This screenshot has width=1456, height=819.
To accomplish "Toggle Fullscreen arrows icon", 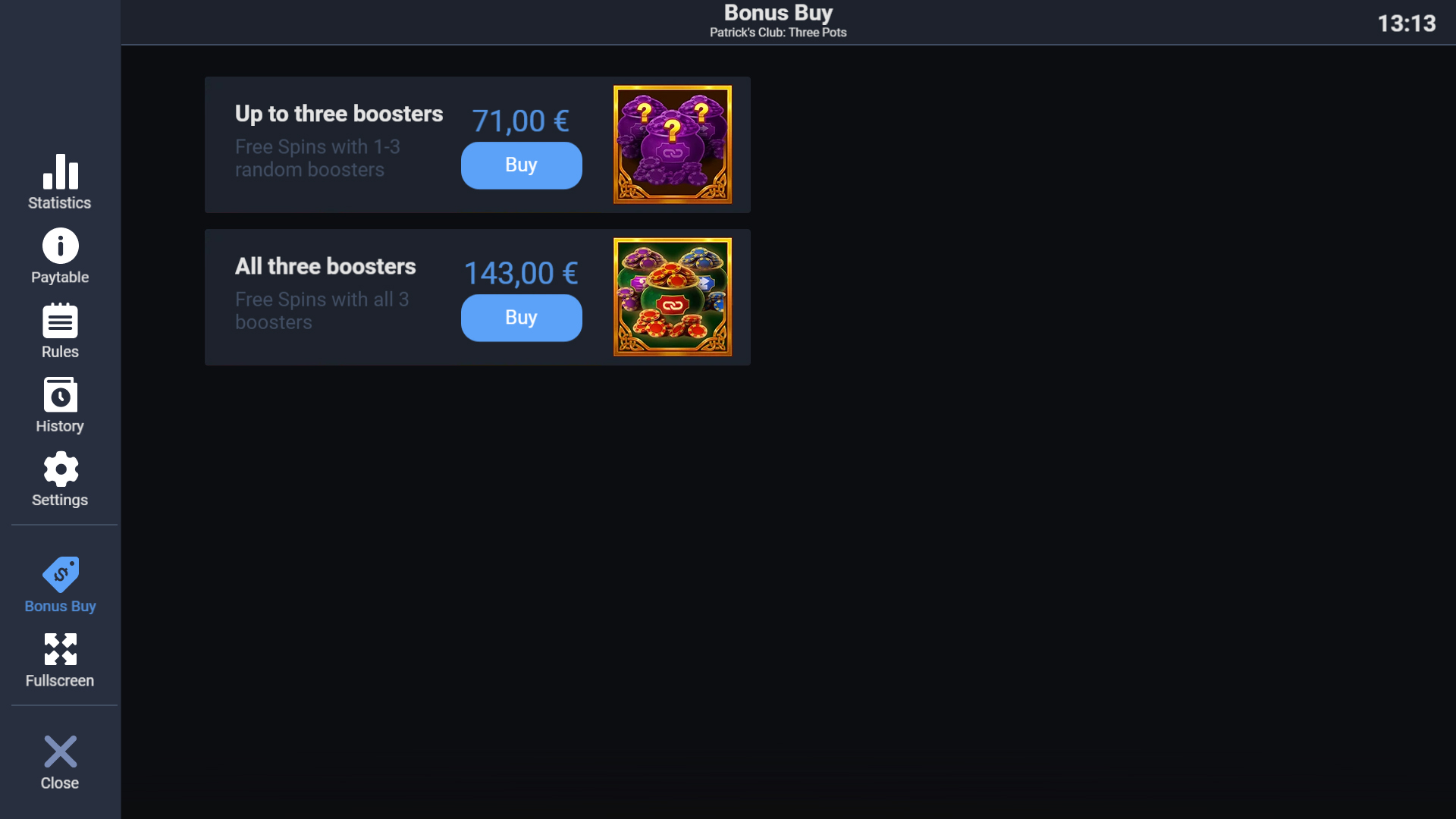I will click(x=61, y=649).
